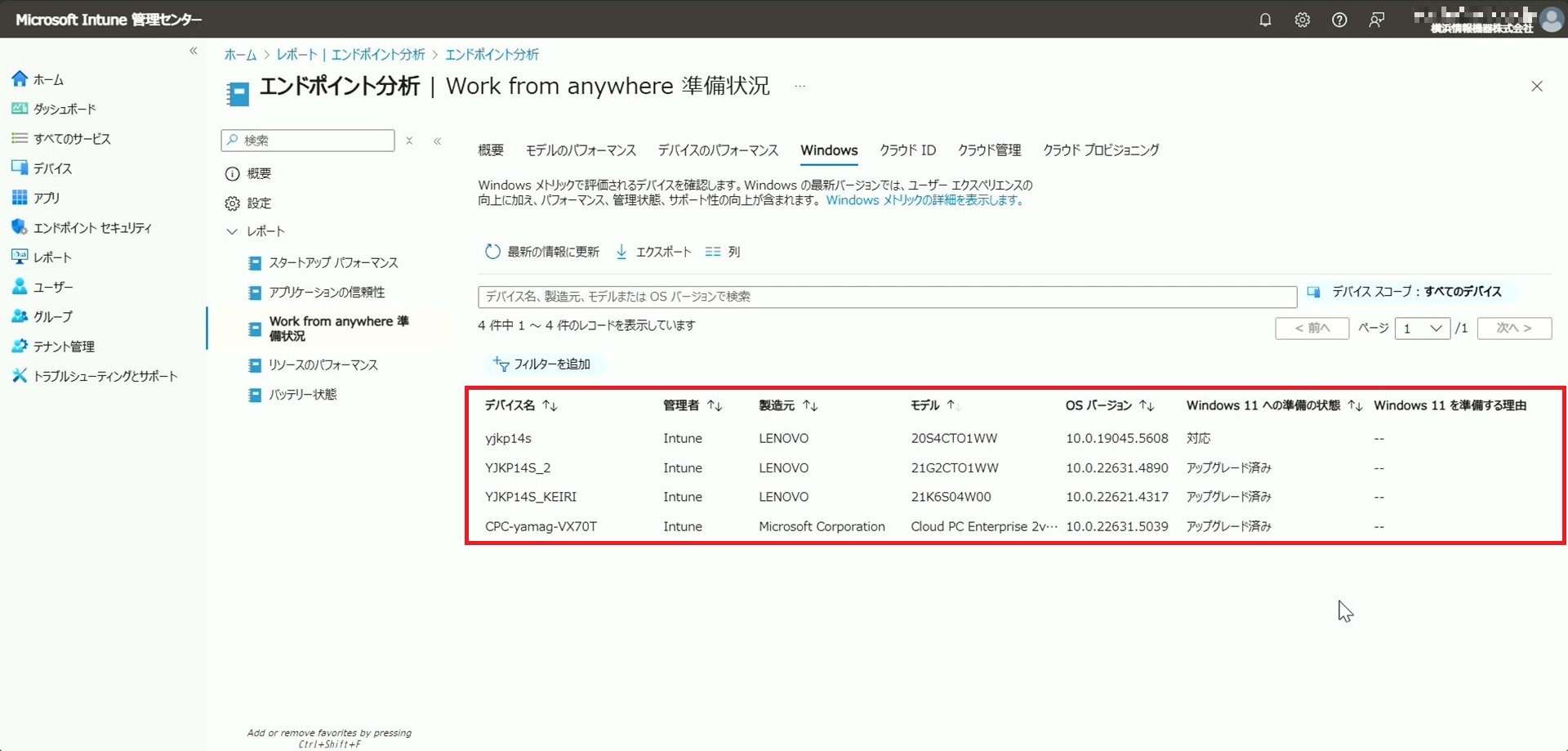1568x751 pixels.
Task: Click the YJKP14S_2 device row
Action: [1014, 468]
